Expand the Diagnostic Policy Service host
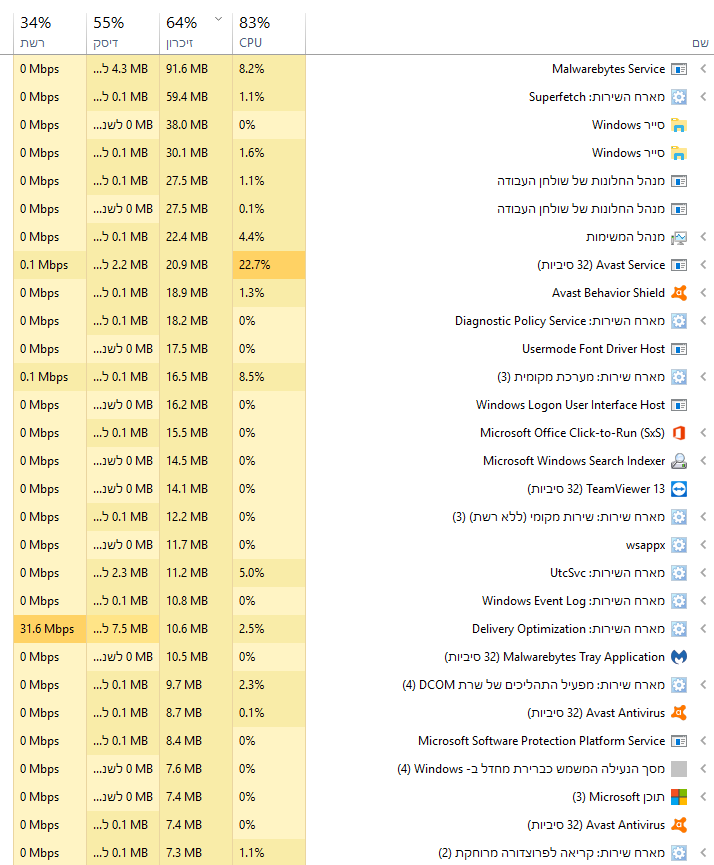The image size is (714, 865). [x=704, y=321]
